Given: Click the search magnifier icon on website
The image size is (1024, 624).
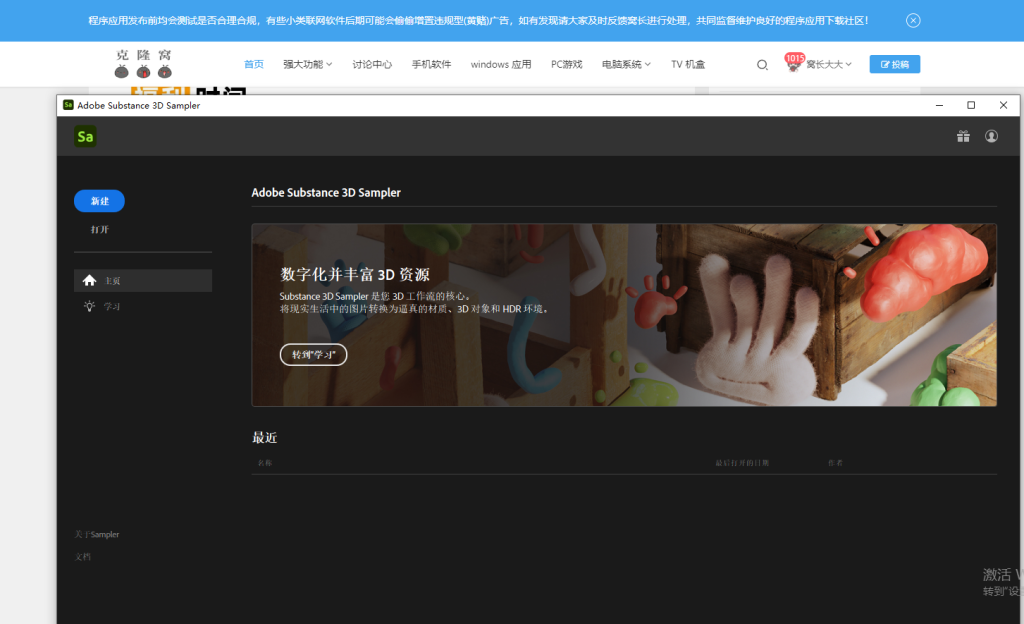Looking at the screenshot, I should 762,65.
